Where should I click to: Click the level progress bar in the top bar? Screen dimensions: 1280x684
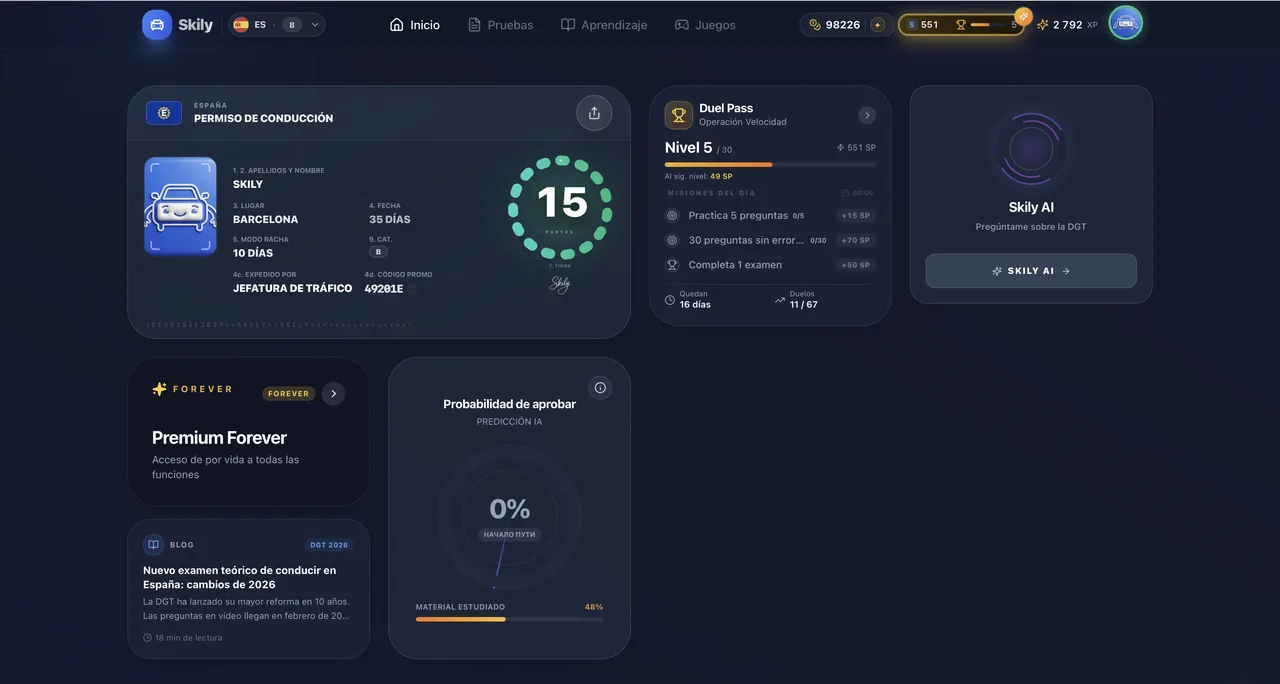pyautogui.click(x=989, y=25)
